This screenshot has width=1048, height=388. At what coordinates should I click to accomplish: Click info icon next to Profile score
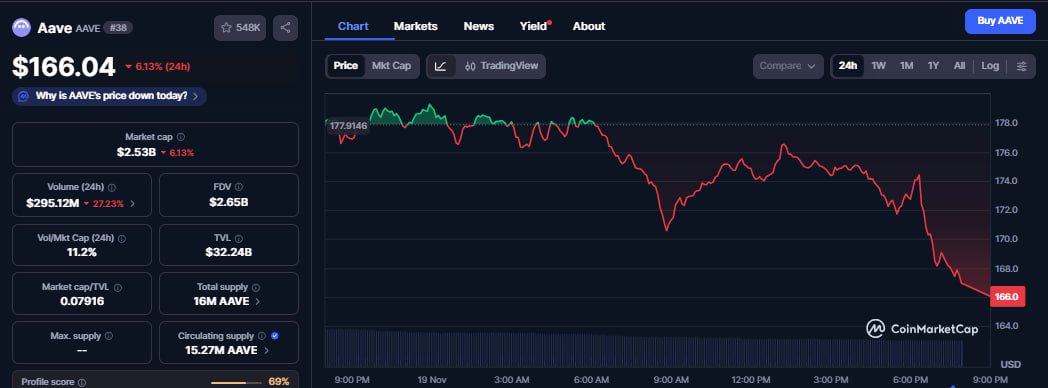82,383
